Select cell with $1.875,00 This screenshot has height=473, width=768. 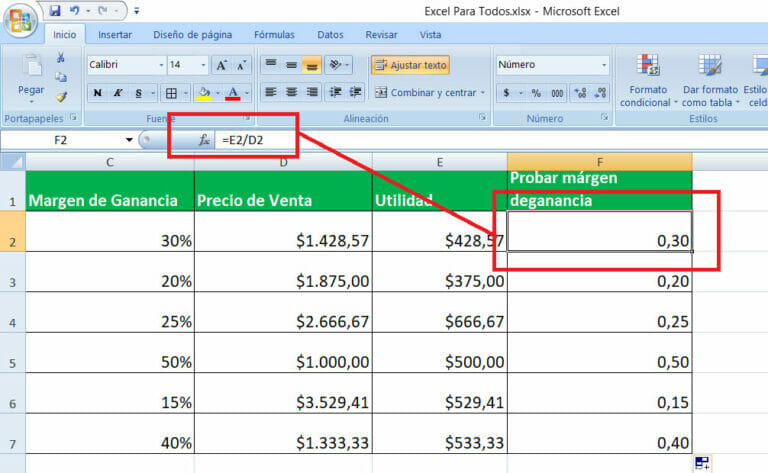(283, 272)
